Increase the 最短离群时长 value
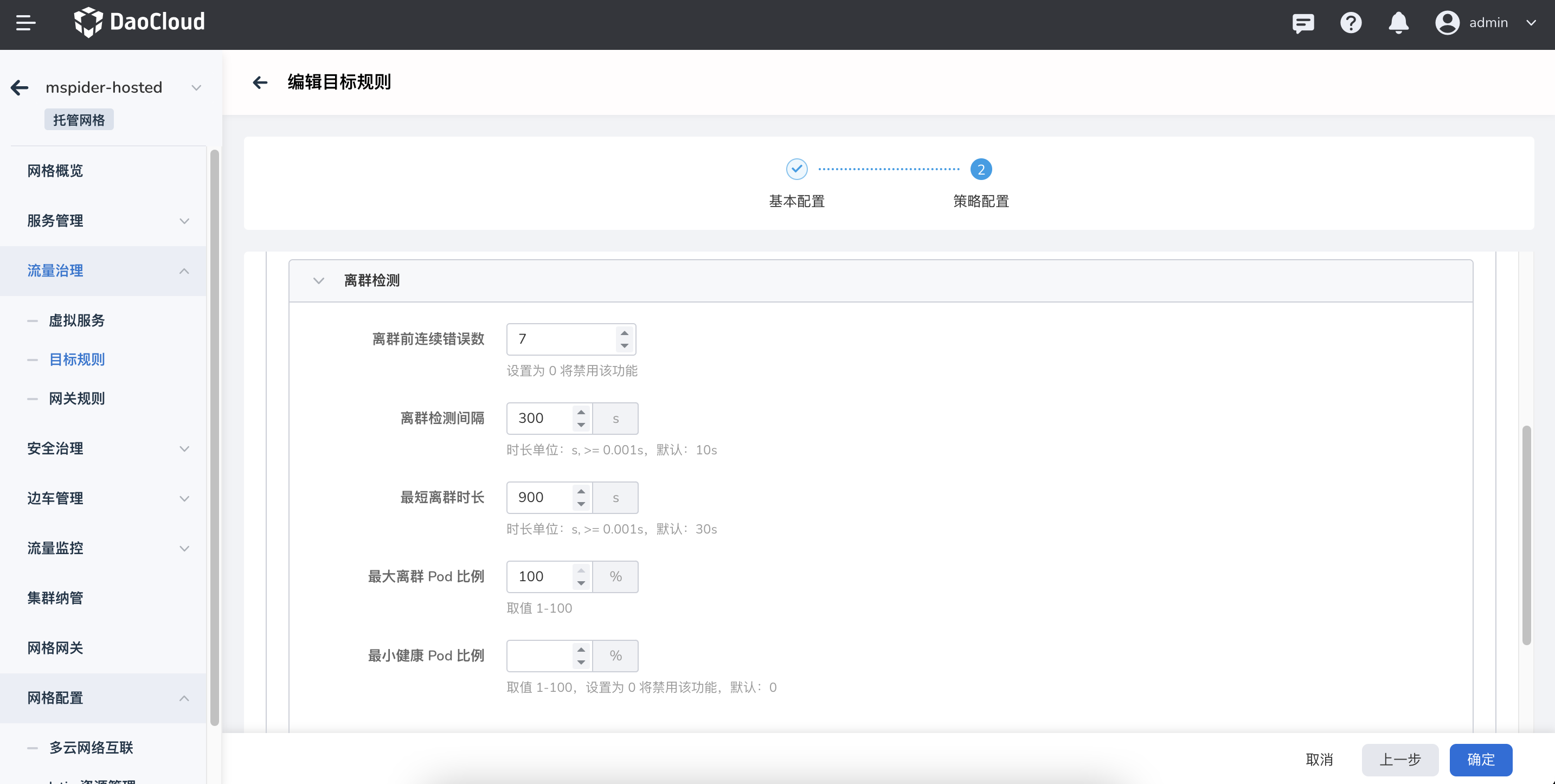This screenshot has width=1555, height=784. [x=581, y=491]
